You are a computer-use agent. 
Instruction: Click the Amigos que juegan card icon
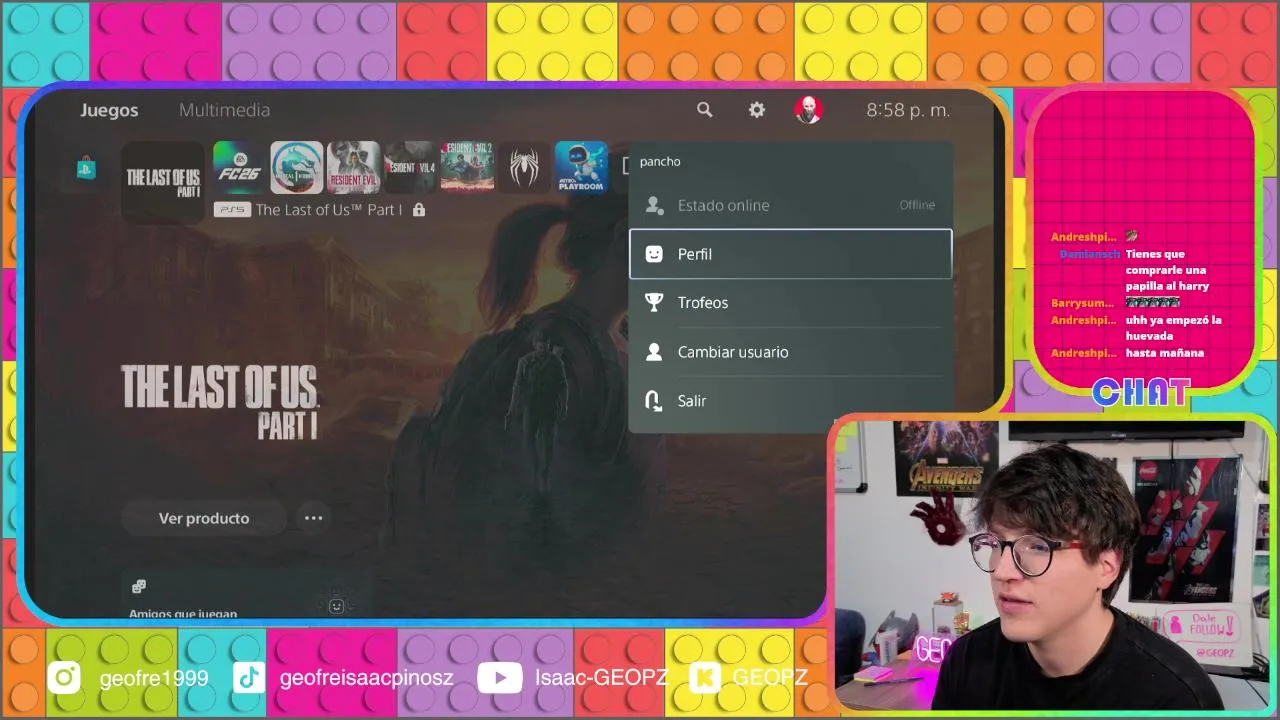[x=139, y=586]
